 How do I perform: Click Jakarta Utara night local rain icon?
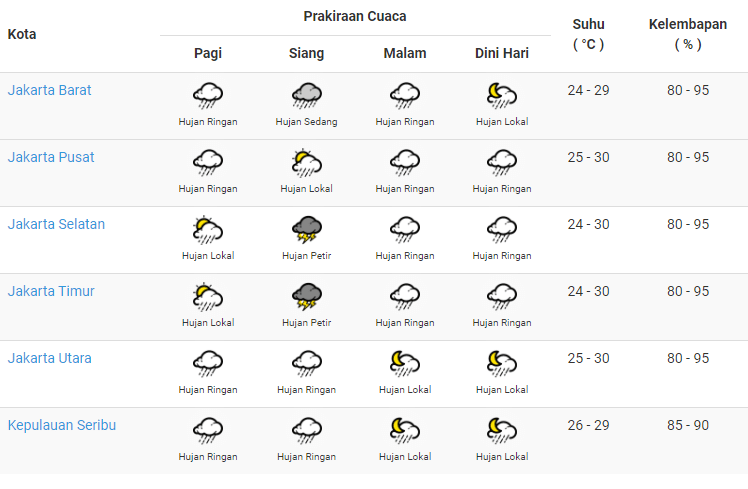pos(405,364)
